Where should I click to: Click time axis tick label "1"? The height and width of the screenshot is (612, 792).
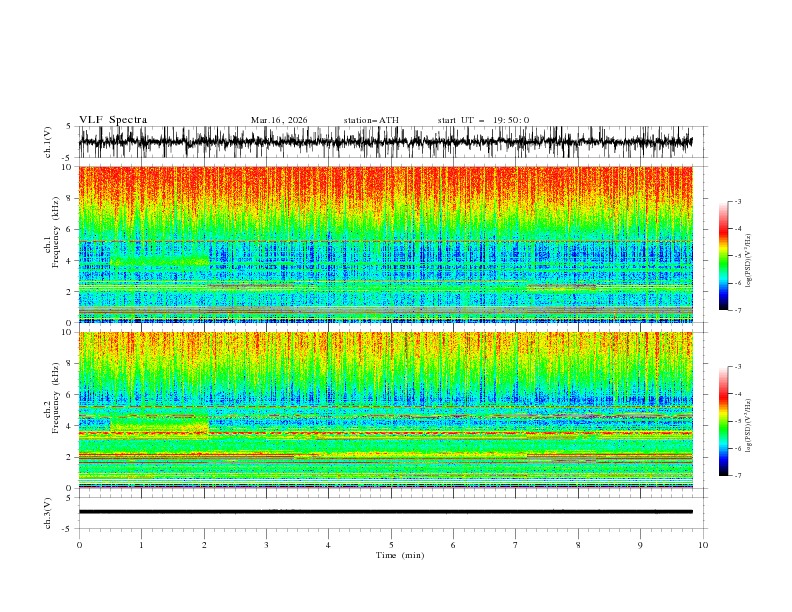click(141, 545)
